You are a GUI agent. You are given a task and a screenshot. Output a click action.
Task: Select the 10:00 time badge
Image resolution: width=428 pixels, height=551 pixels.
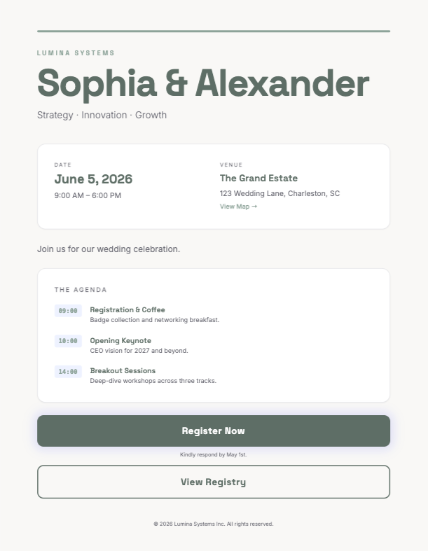pos(68,341)
